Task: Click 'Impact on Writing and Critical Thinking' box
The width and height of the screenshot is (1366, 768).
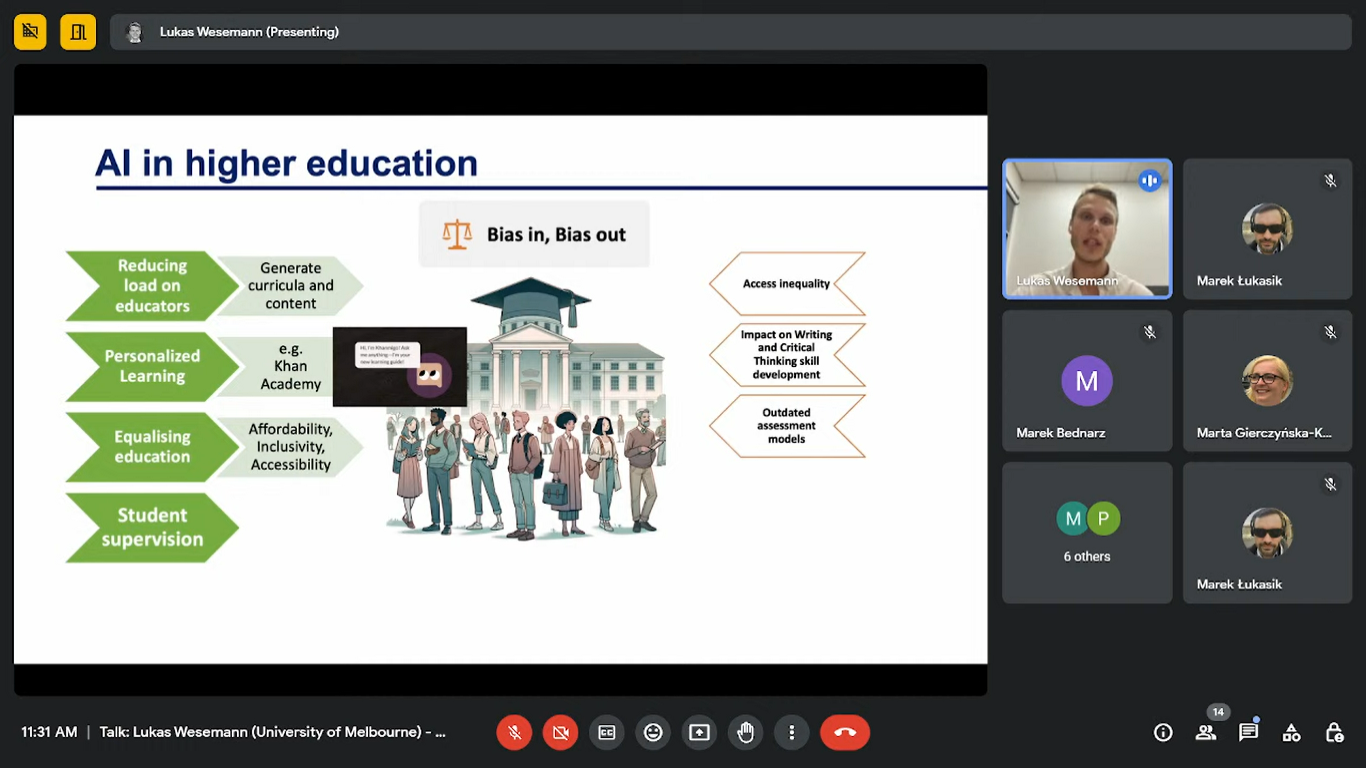Action: 787,355
